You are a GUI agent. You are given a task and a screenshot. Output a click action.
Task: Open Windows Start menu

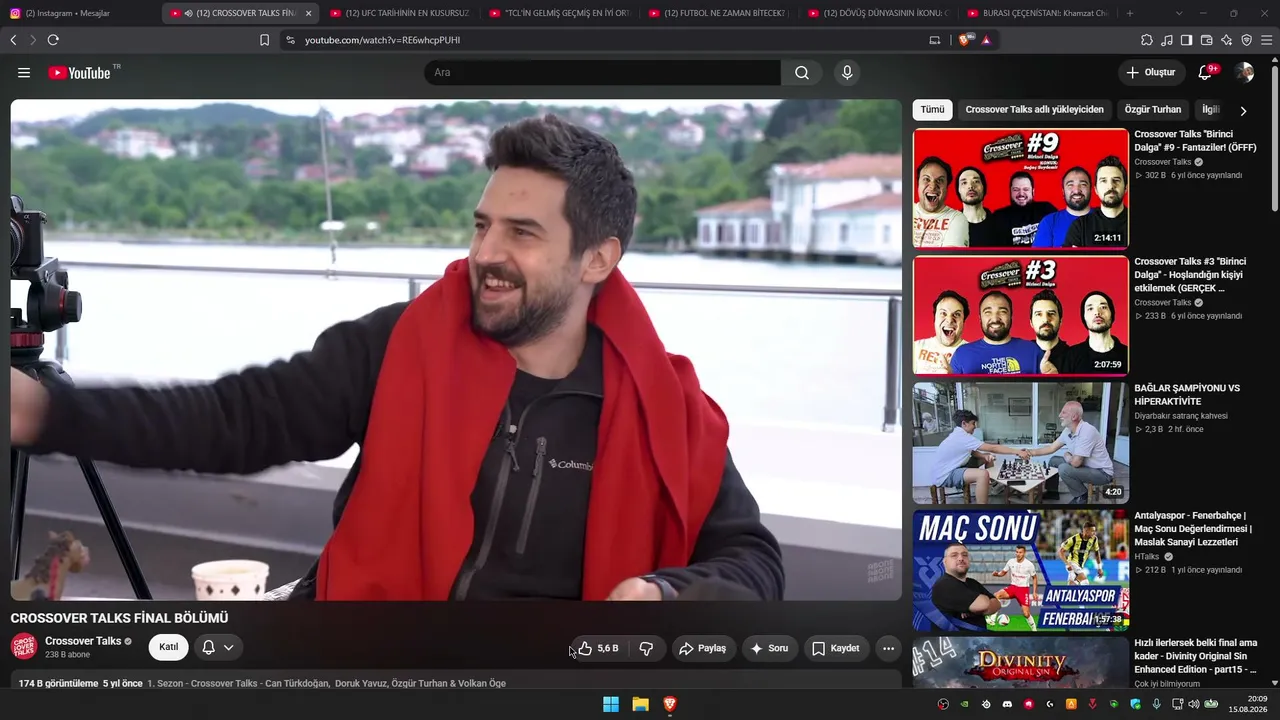[x=611, y=704]
